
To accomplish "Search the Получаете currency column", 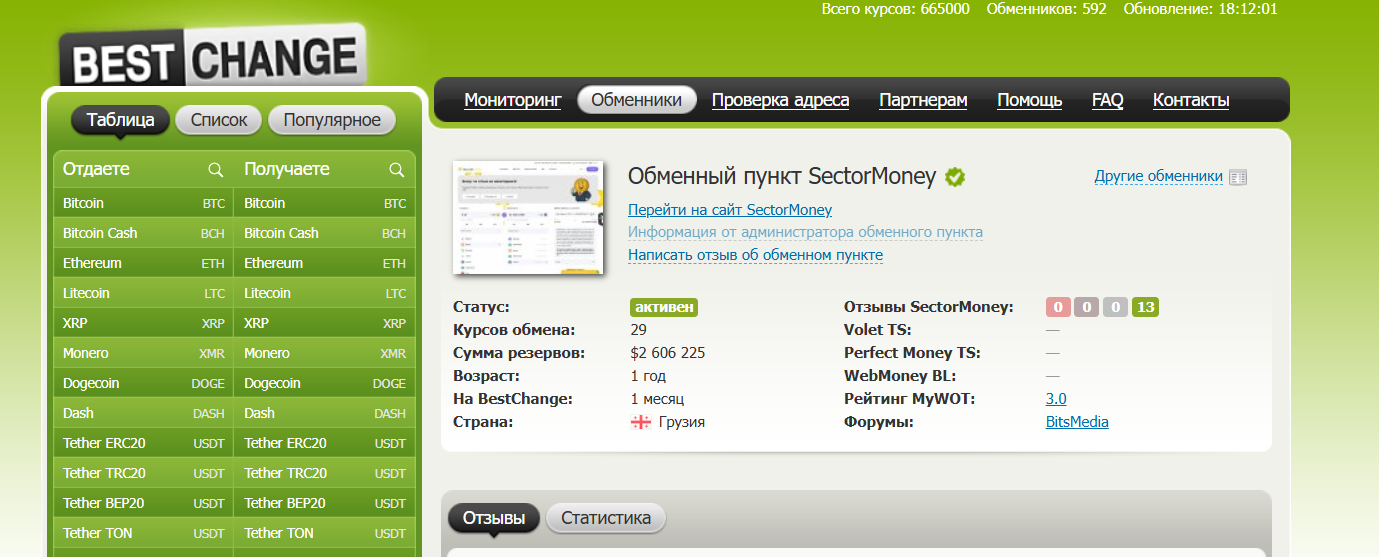I will (x=396, y=170).
